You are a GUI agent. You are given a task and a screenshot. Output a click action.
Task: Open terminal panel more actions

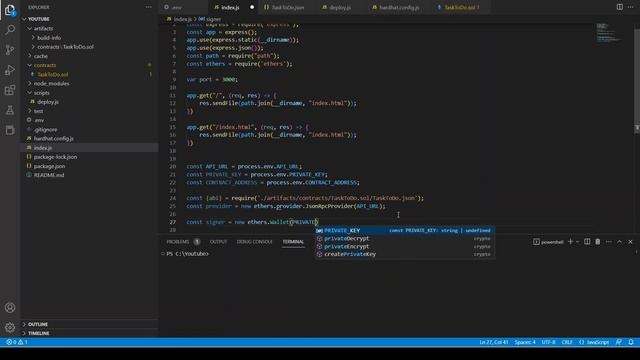(609, 242)
